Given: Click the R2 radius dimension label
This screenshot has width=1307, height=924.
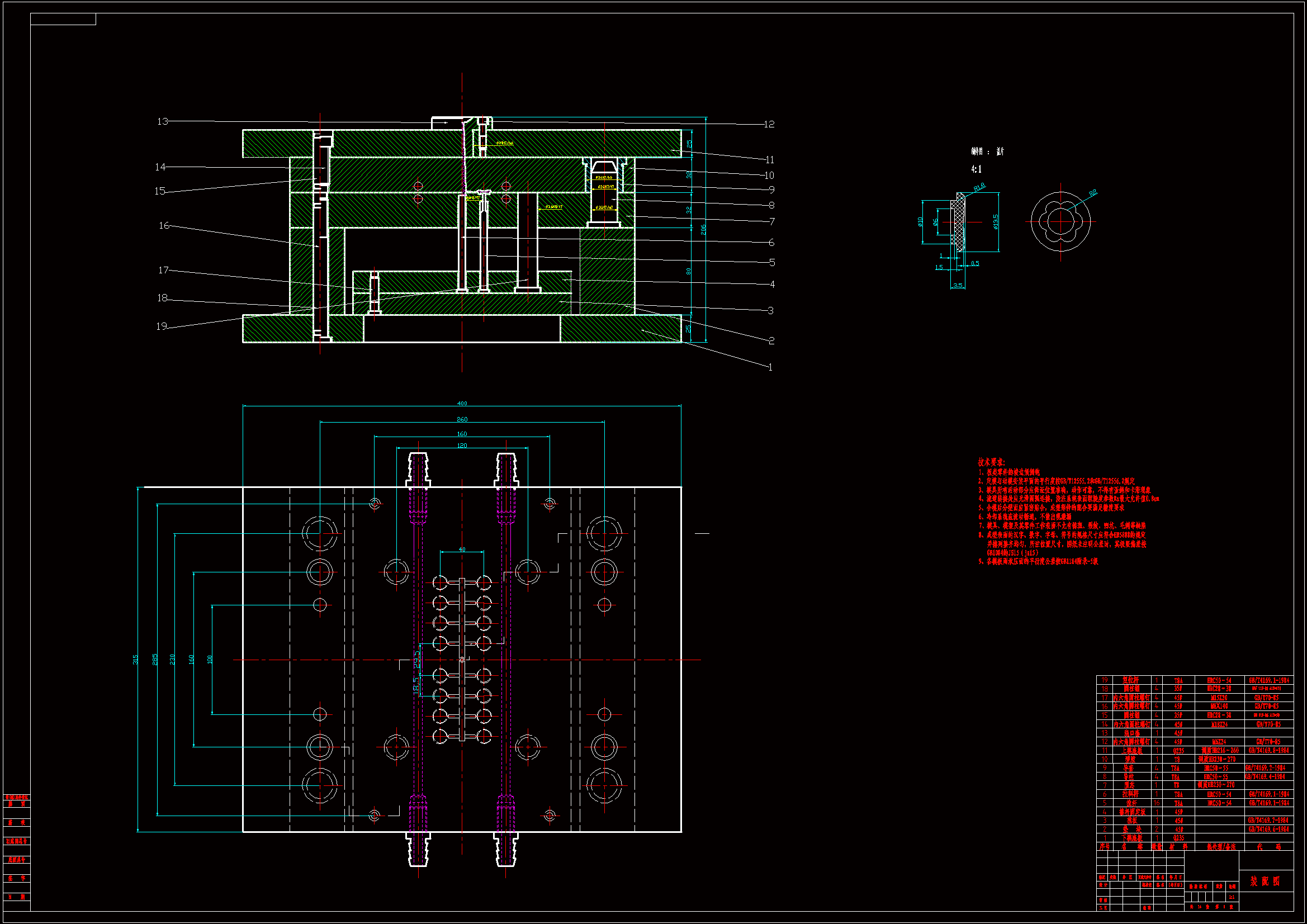Looking at the screenshot, I should tap(1092, 193).
